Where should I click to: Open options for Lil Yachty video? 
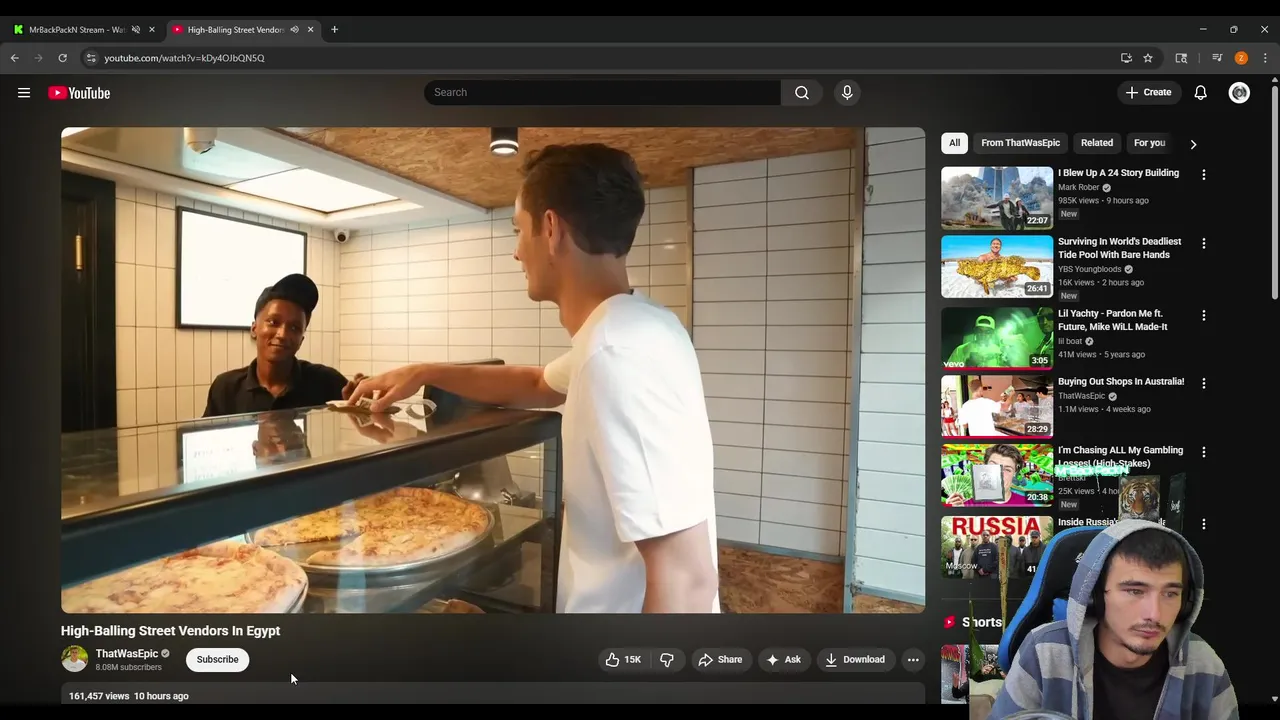click(x=1204, y=315)
